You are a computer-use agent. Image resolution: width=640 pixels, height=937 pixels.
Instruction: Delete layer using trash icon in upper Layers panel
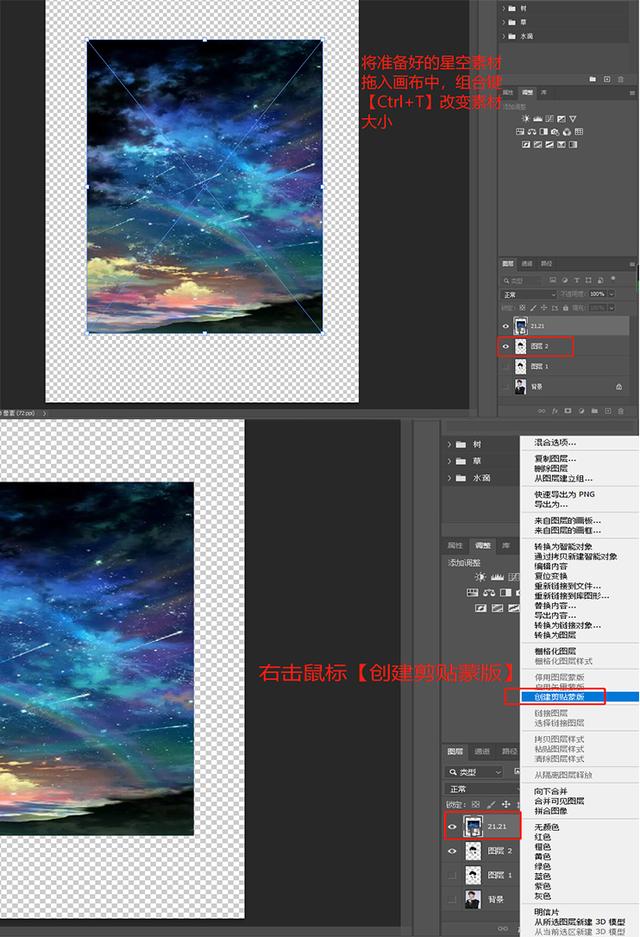coord(620,411)
